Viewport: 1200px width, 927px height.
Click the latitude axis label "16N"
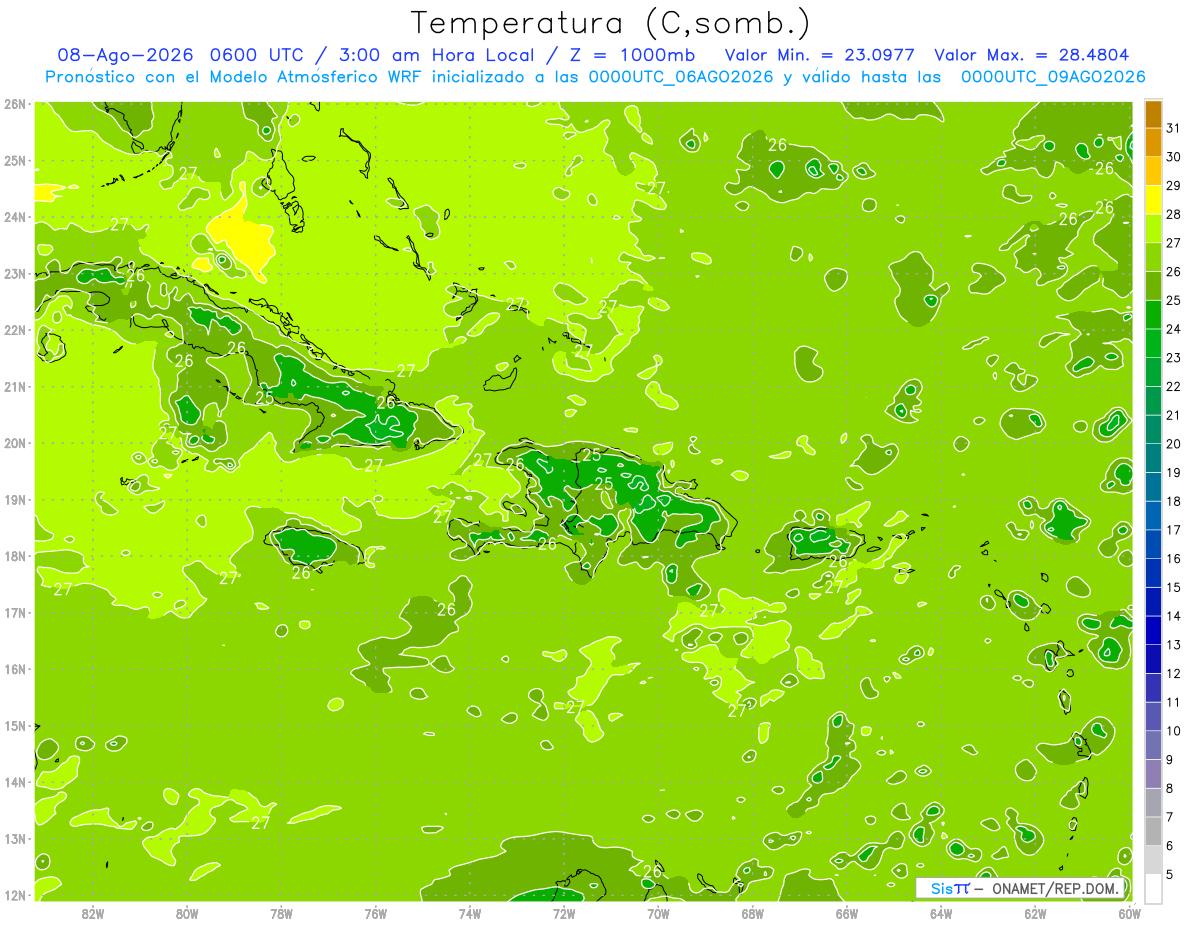[15, 669]
